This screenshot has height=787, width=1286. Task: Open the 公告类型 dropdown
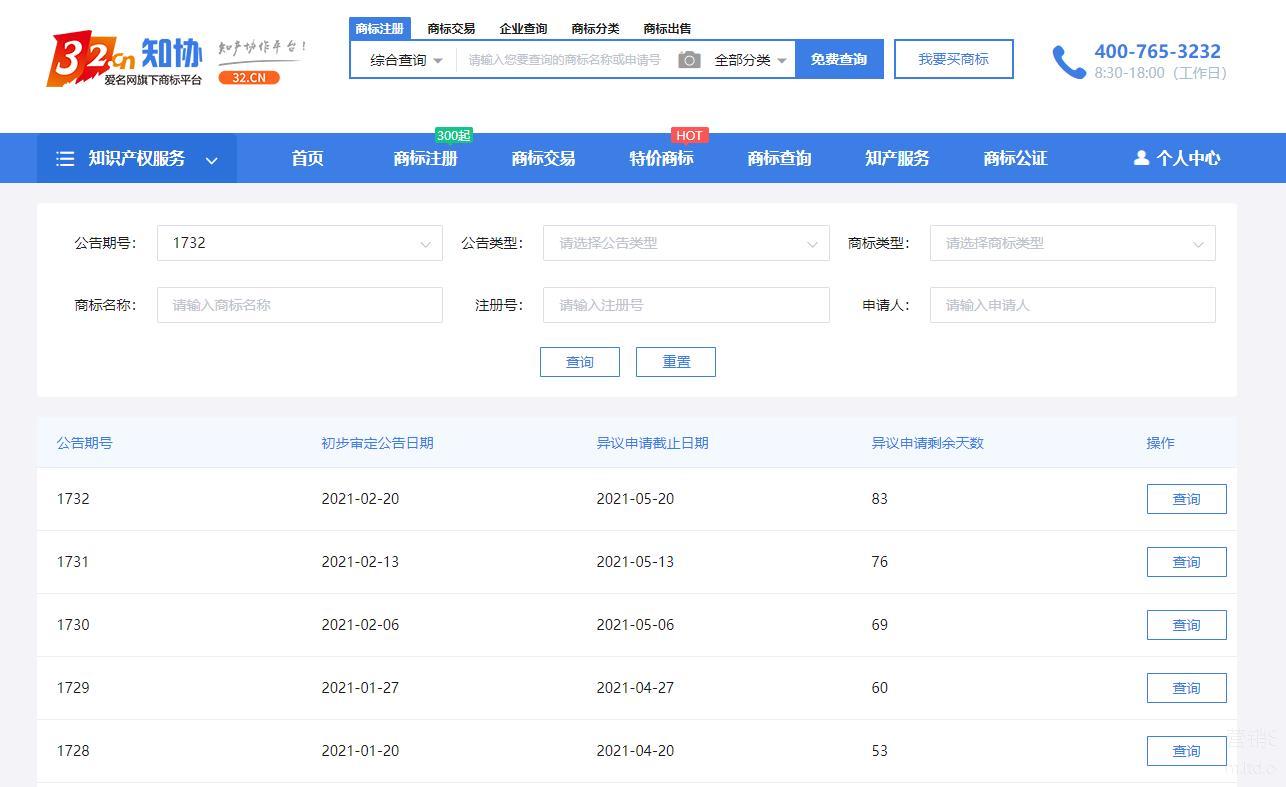[x=685, y=243]
